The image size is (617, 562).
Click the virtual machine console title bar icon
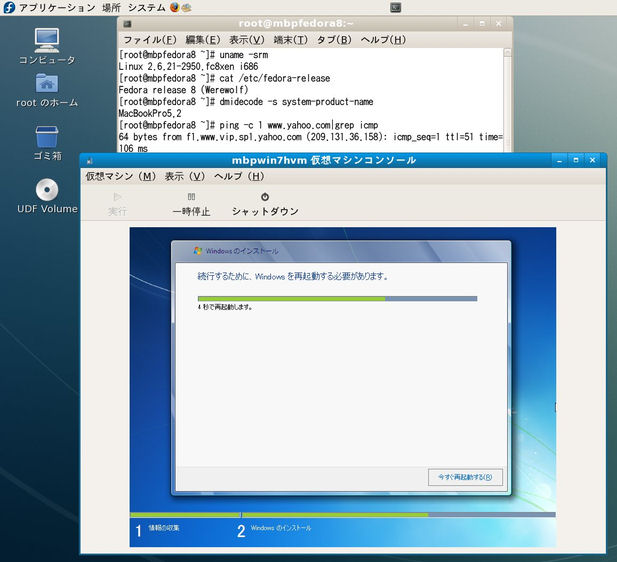coord(90,161)
